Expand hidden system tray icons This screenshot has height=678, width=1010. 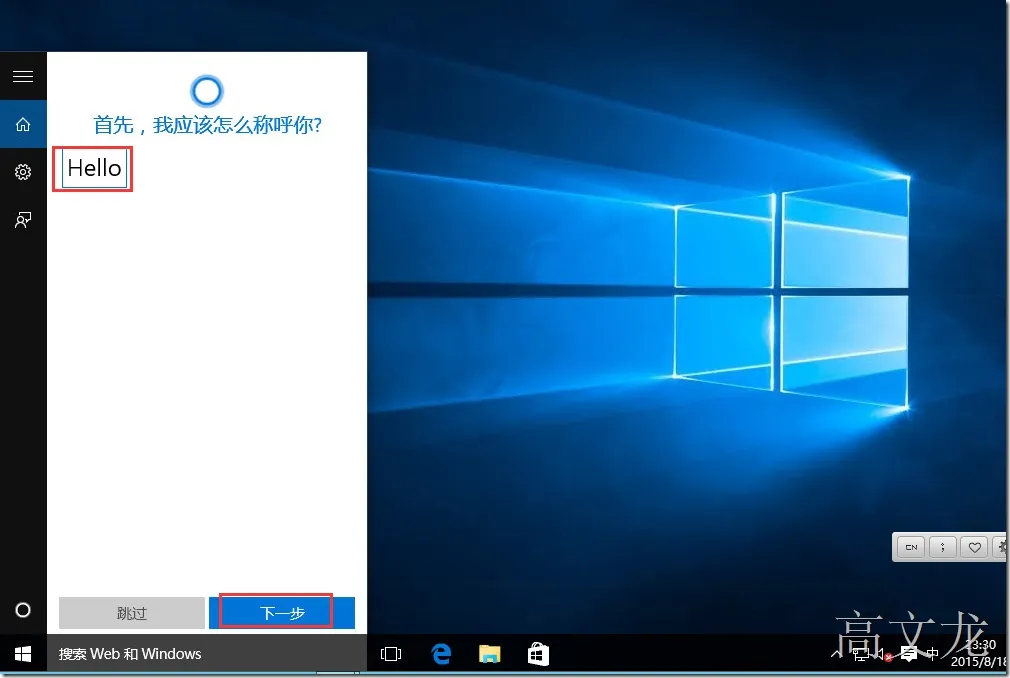coord(836,654)
